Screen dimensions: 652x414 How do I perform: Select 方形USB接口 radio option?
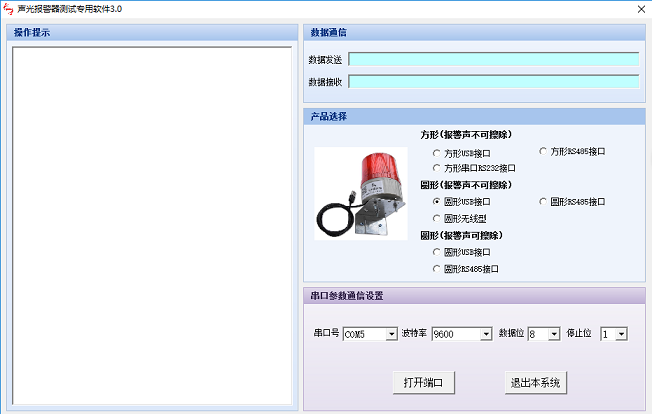pyautogui.click(x=462, y=153)
